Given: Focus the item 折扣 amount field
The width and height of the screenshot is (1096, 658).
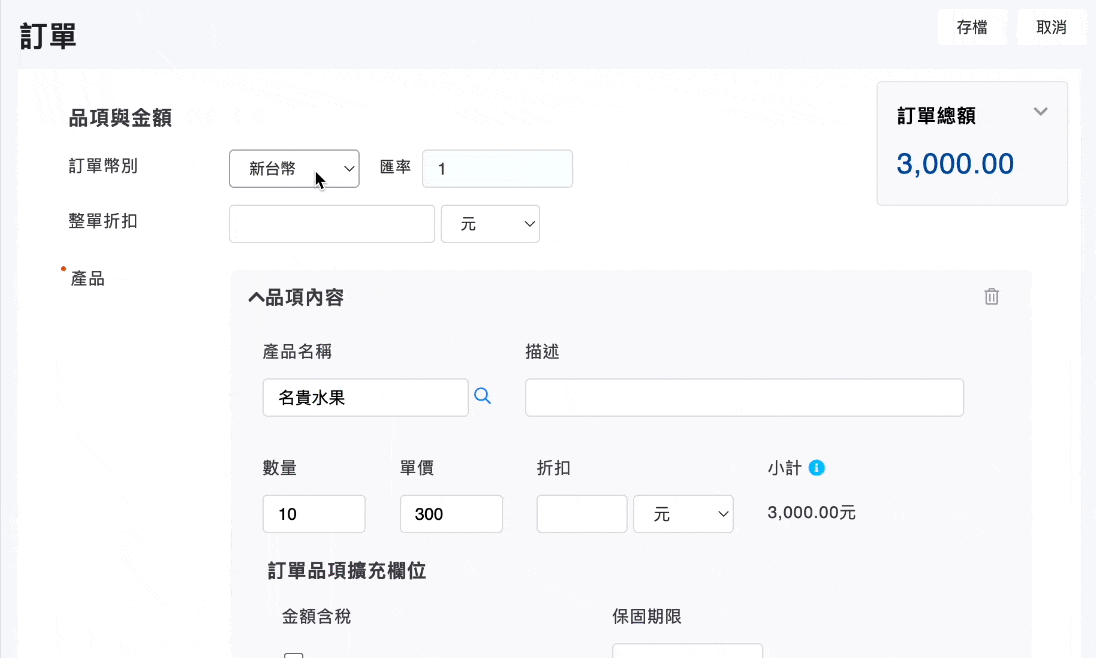Looking at the screenshot, I should coord(582,514).
